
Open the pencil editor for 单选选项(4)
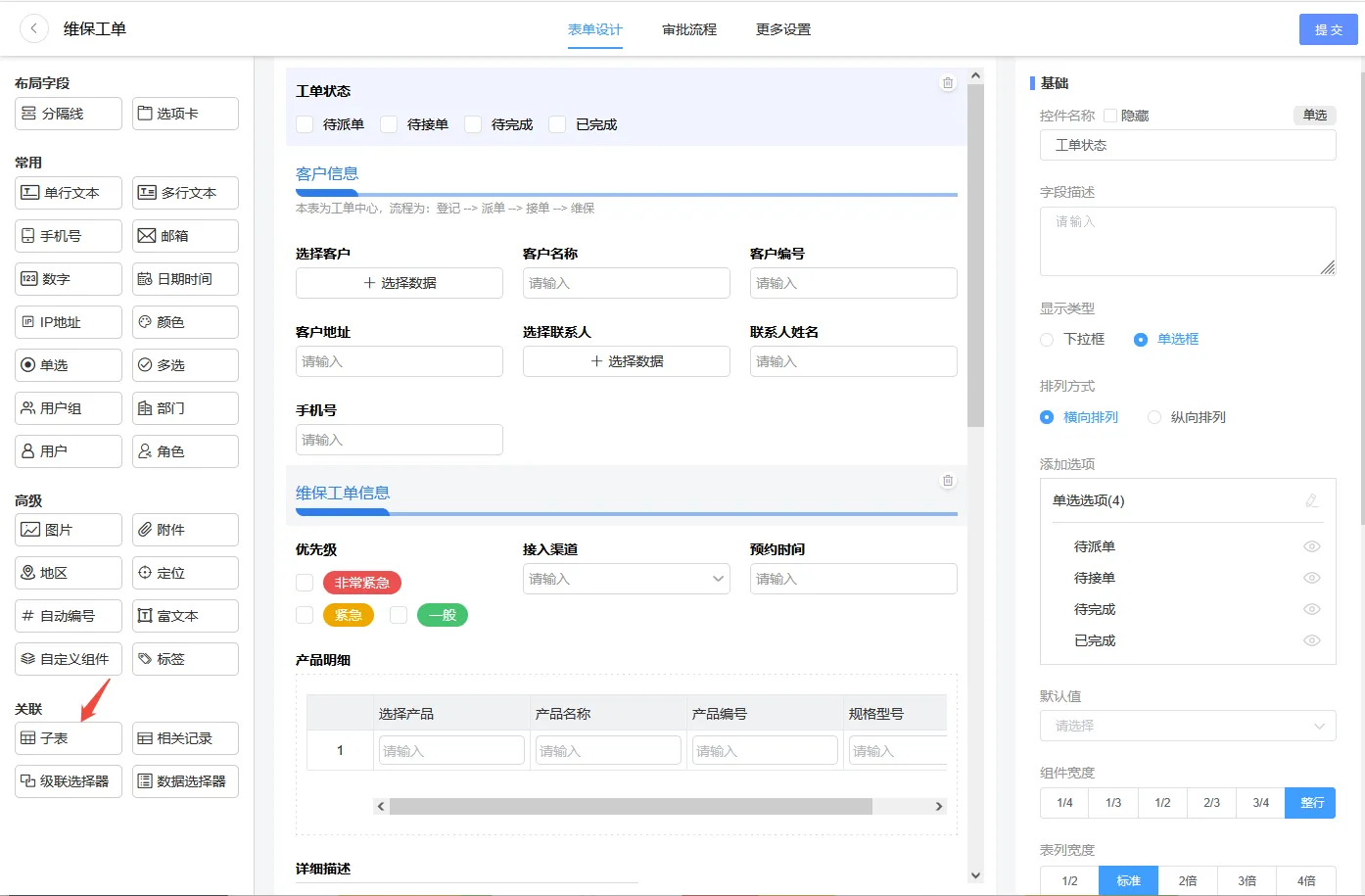(1312, 500)
